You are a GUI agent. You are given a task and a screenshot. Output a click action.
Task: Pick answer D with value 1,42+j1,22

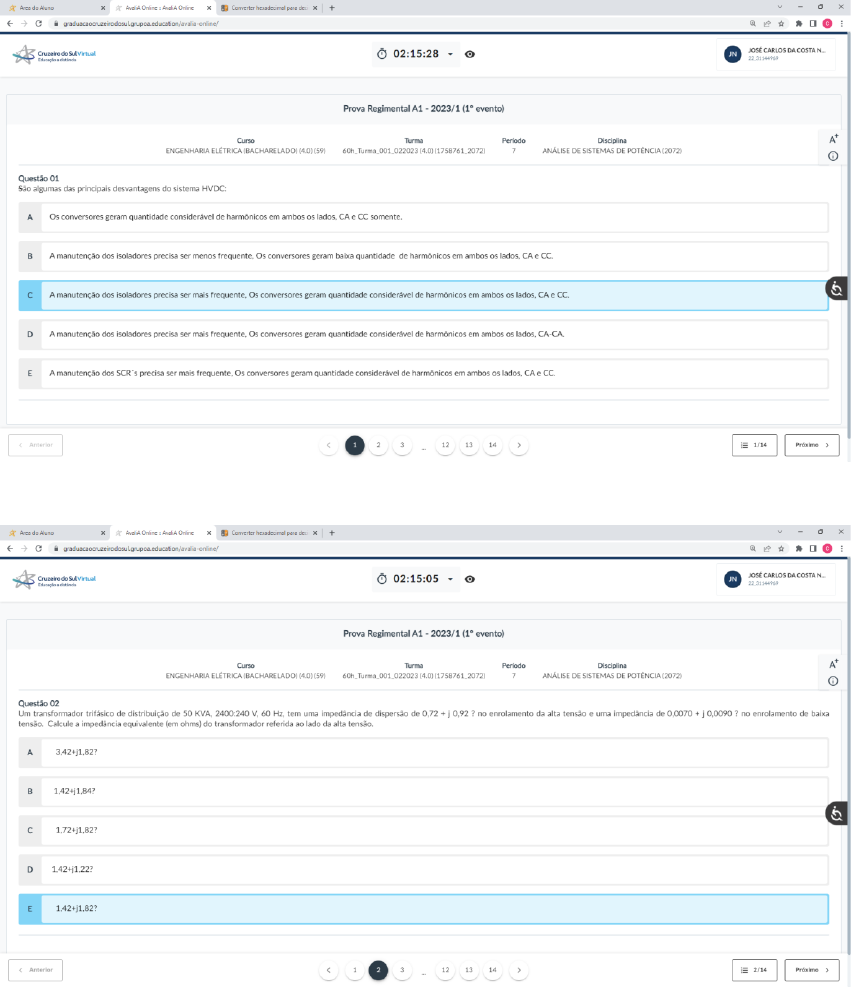click(423, 869)
